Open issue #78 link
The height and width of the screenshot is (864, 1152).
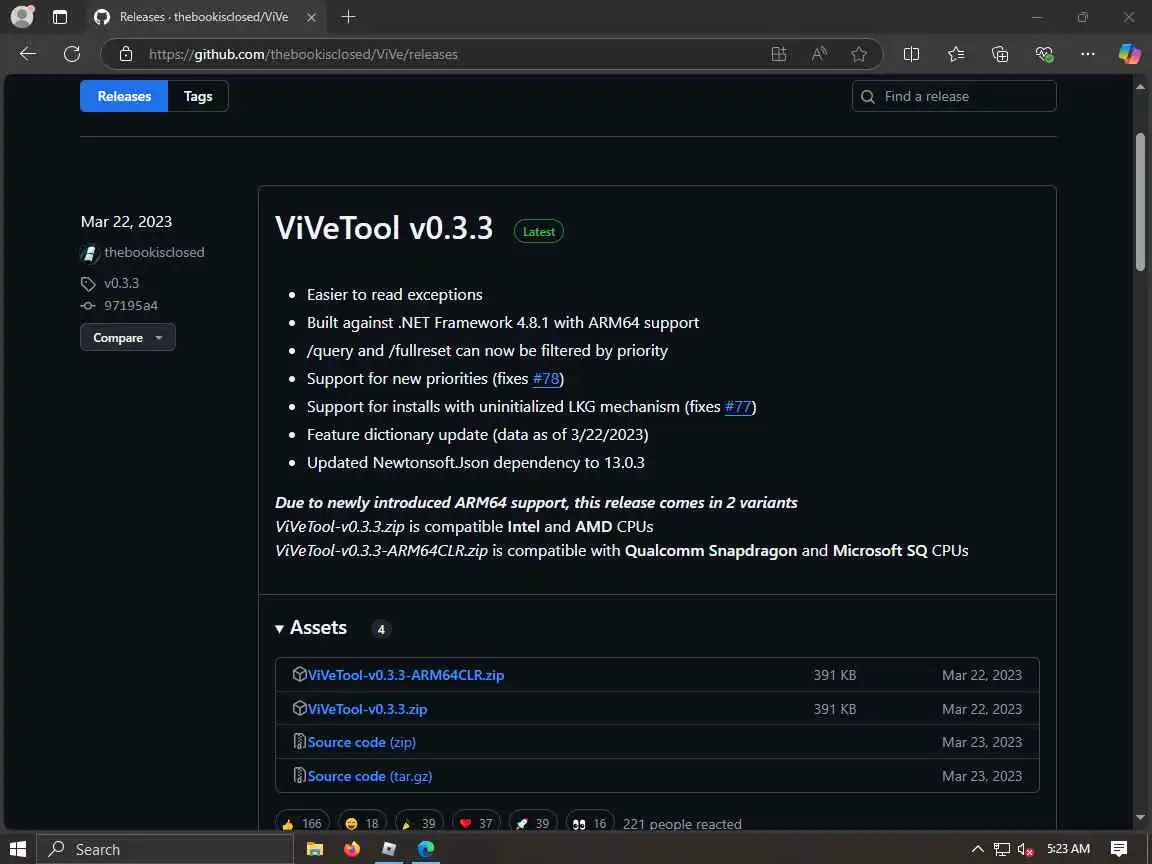(546, 378)
